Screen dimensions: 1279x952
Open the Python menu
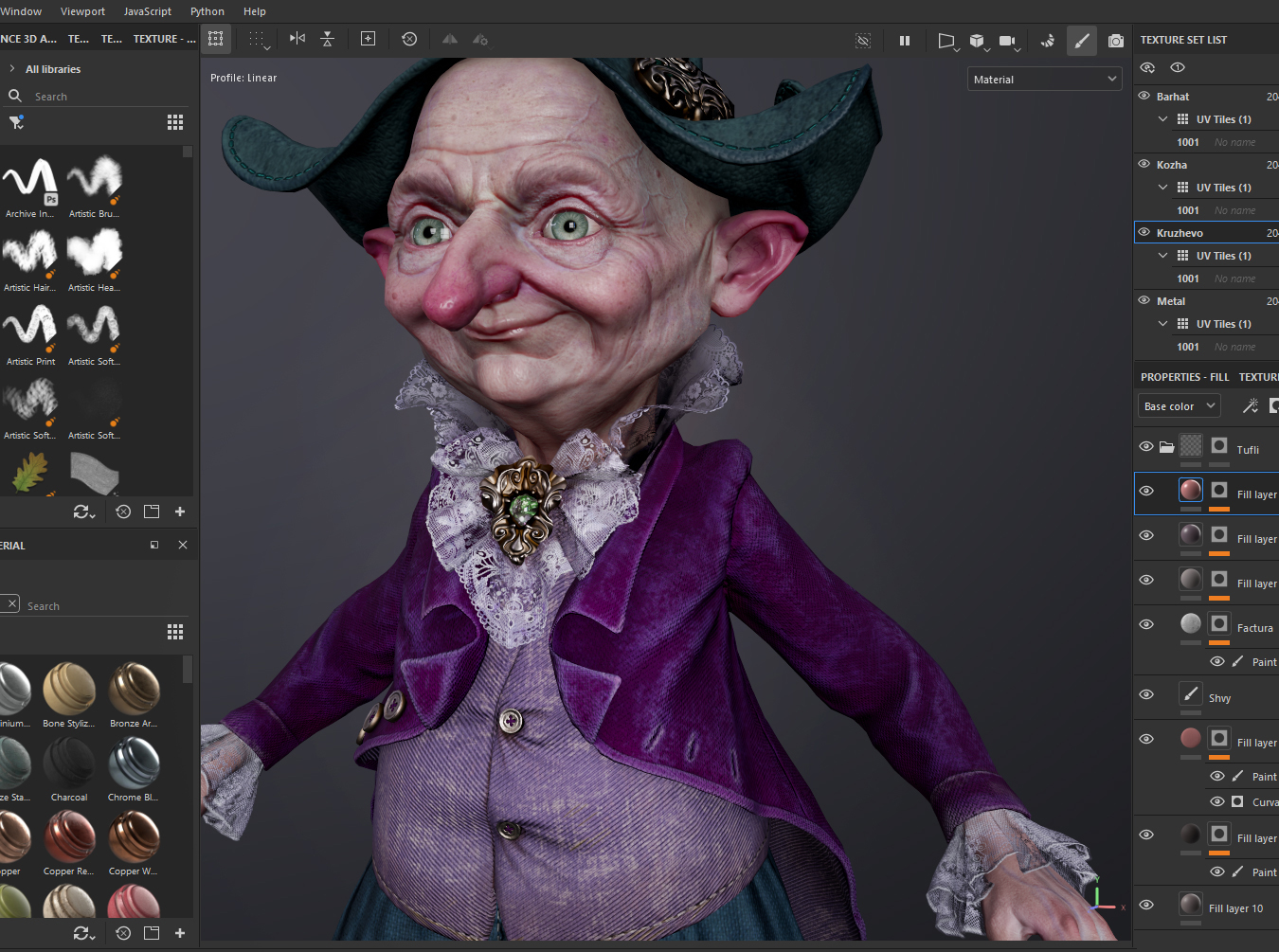[x=207, y=11]
